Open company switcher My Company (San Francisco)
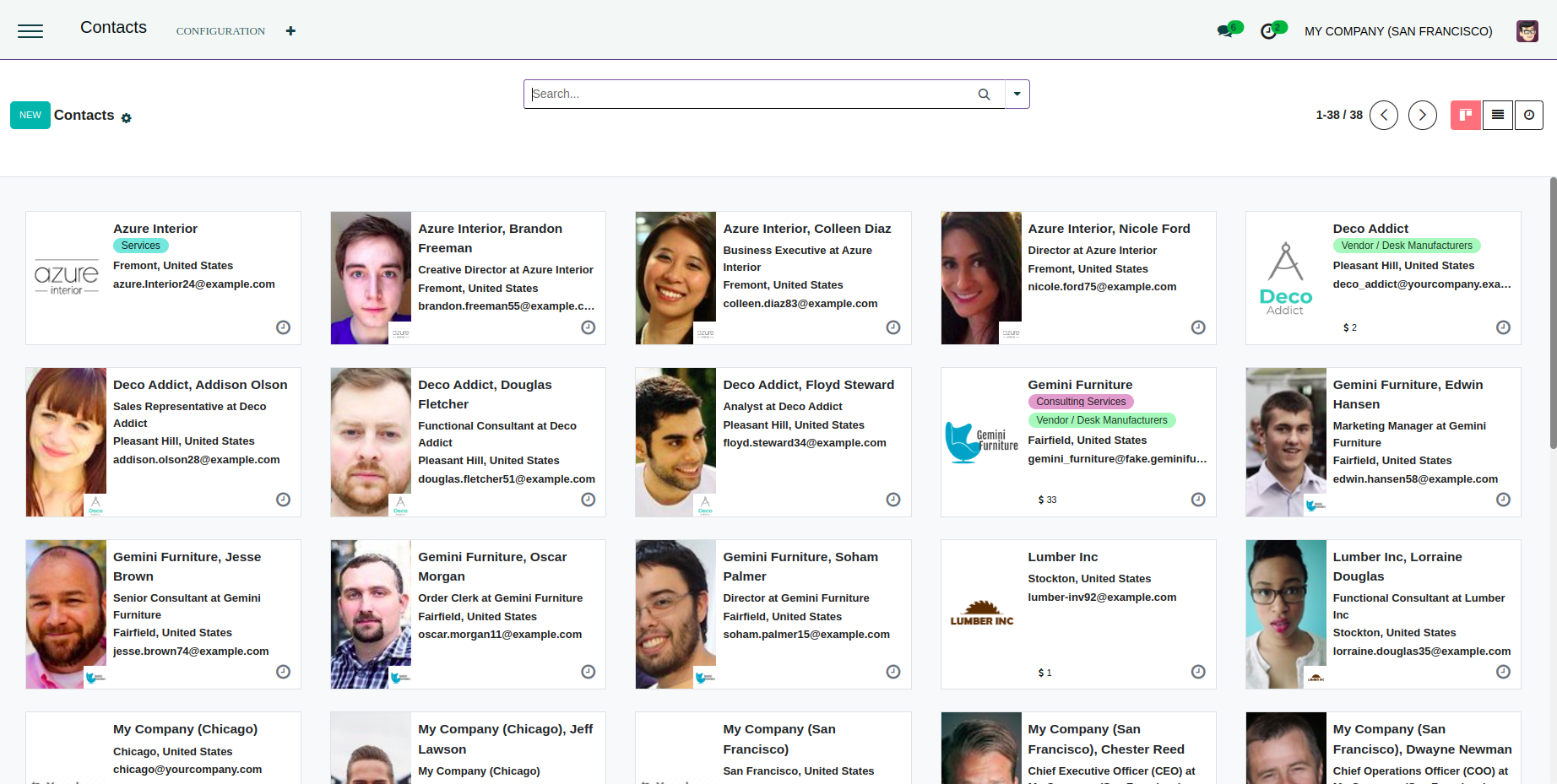This screenshot has width=1557, height=784. (x=1398, y=31)
